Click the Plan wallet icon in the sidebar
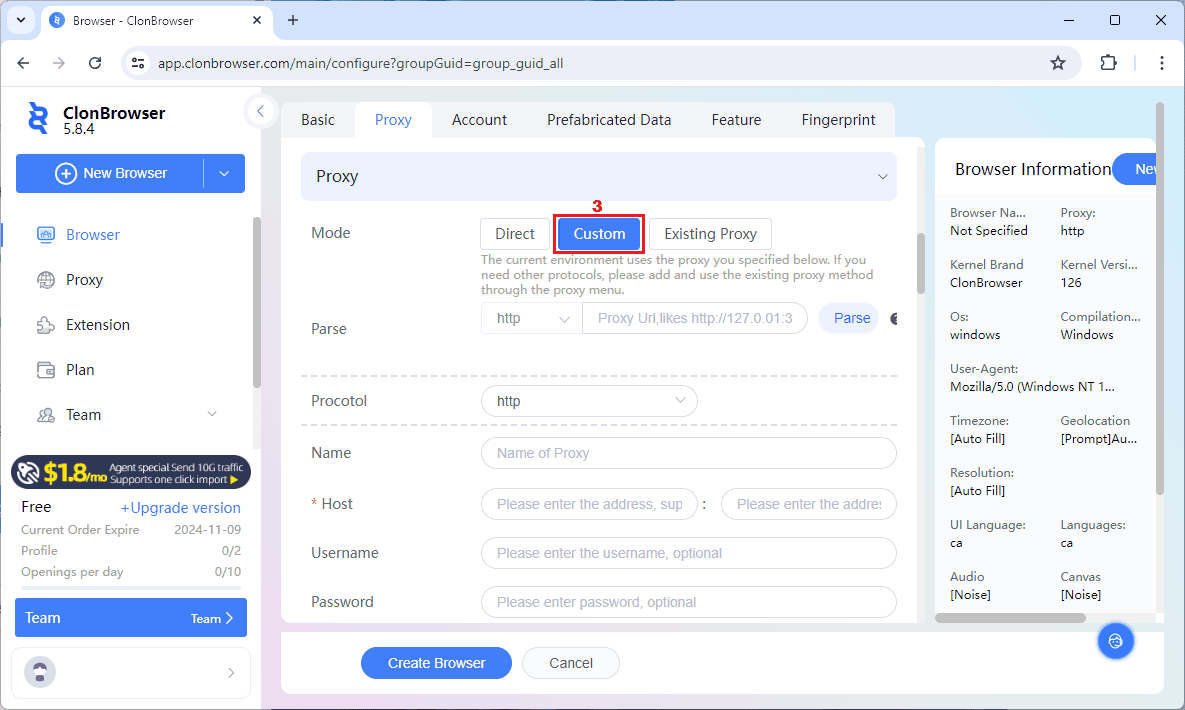Screen dimensions: 1185x710 click(46, 370)
